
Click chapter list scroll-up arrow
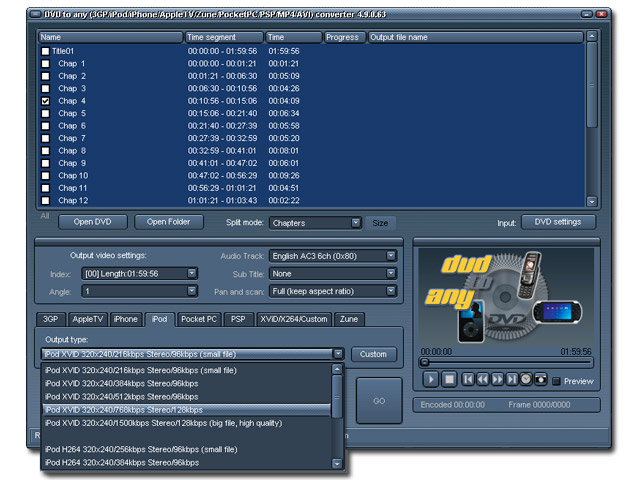pyautogui.click(x=592, y=36)
